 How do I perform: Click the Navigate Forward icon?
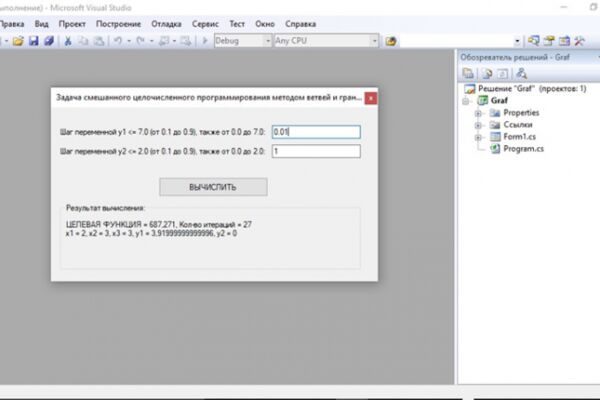(x=186, y=41)
